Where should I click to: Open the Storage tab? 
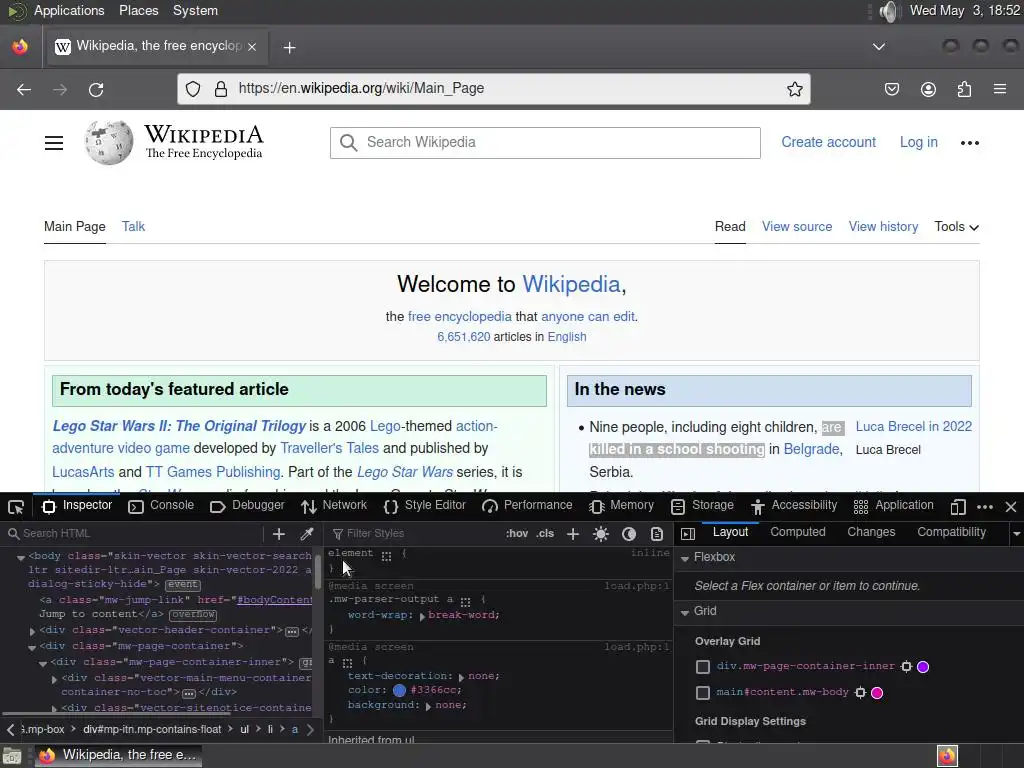[x=703, y=505]
